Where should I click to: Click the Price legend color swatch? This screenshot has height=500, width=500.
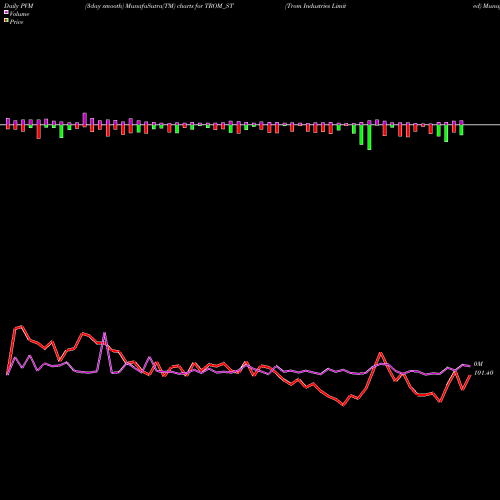click(6, 21)
